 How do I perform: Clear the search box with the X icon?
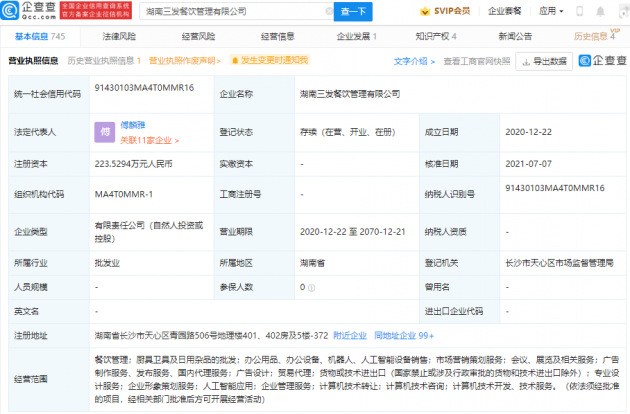pyautogui.click(x=321, y=12)
